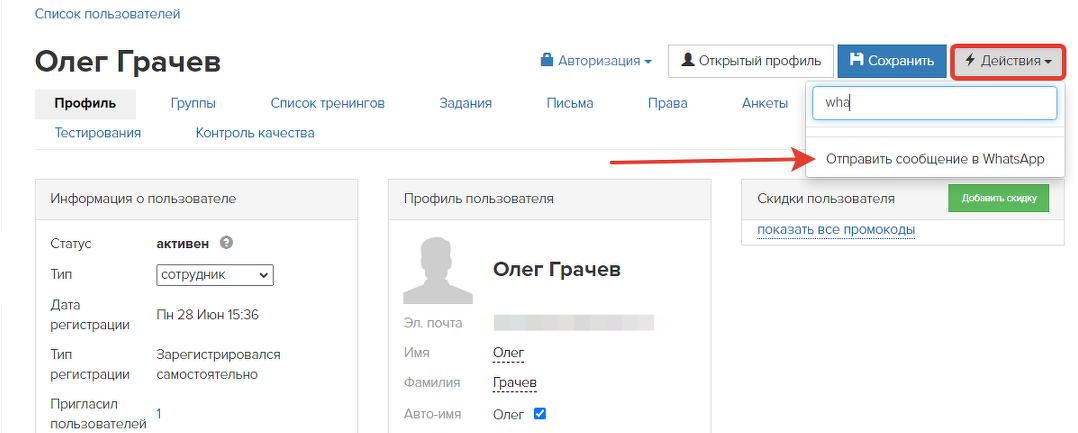Expand the Авторизация dropdown menu

point(596,61)
